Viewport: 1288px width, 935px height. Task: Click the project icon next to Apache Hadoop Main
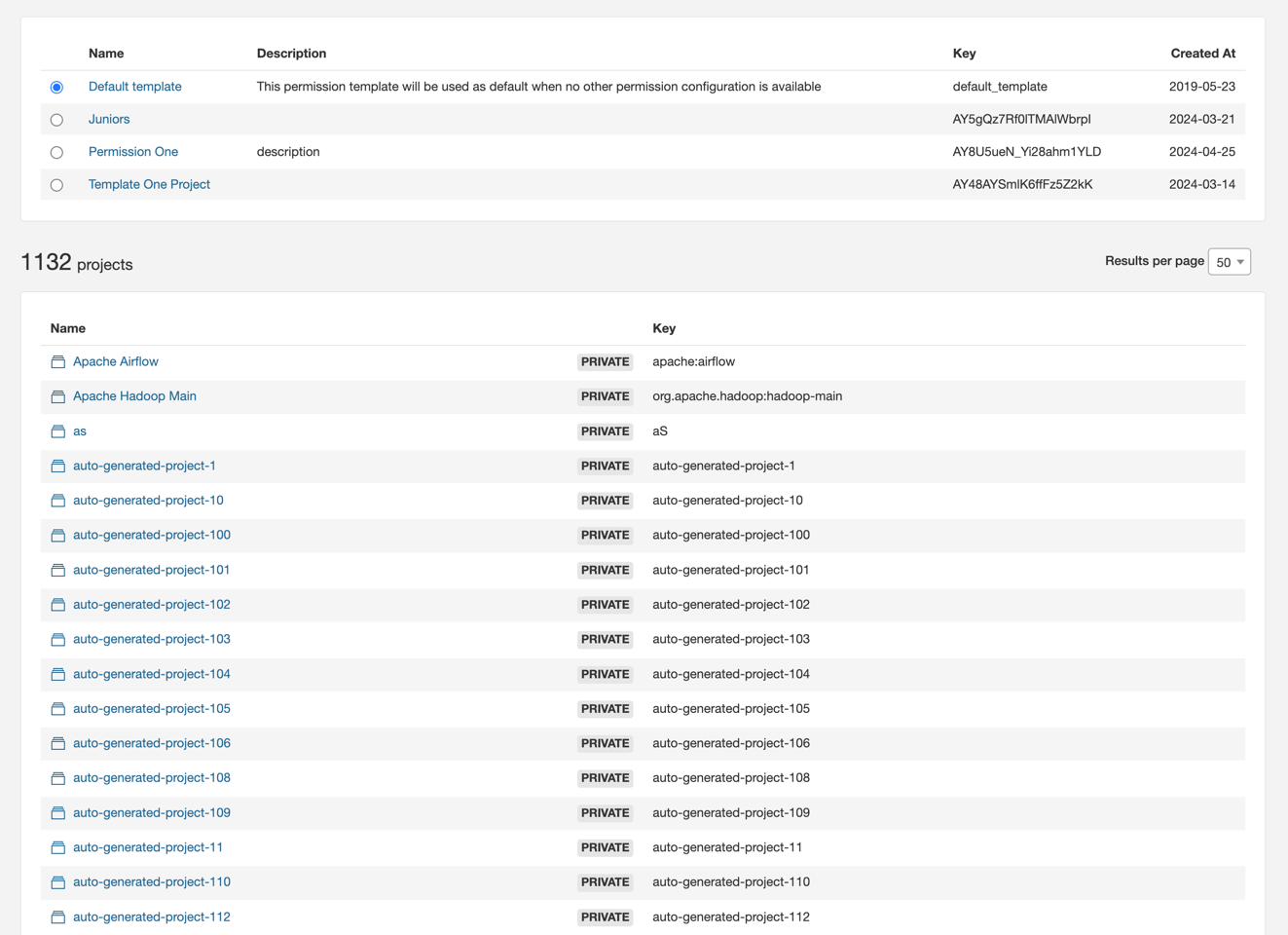pos(58,396)
